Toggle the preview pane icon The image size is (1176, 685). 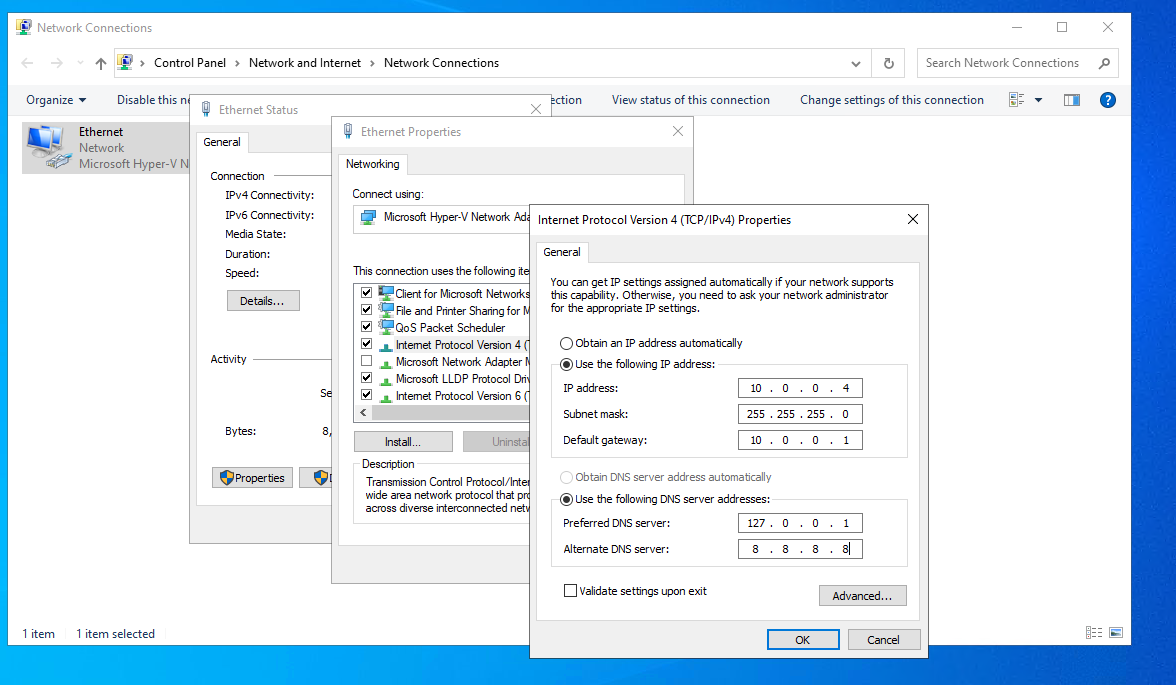pyautogui.click(x=1072, y=100)
